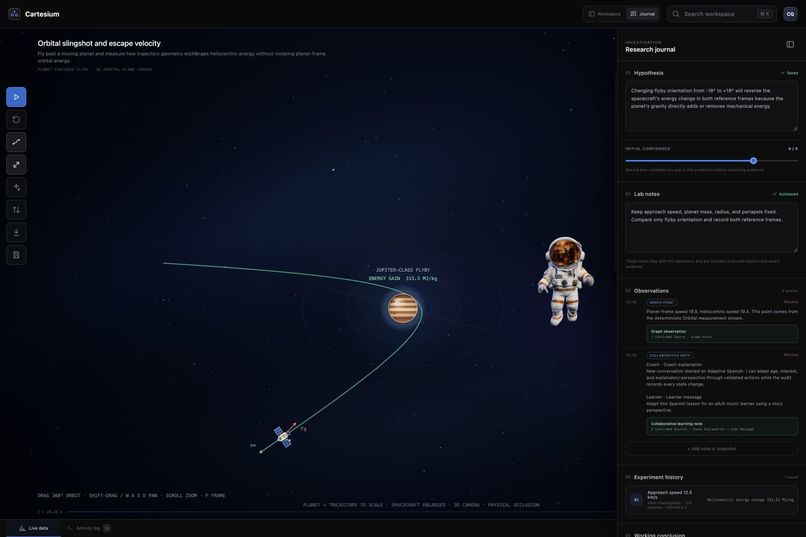Screen dimensions: 806x537
Task: Adjust the initial confidence slider handle
Action: pyautogui.click(x=753, y=161)
